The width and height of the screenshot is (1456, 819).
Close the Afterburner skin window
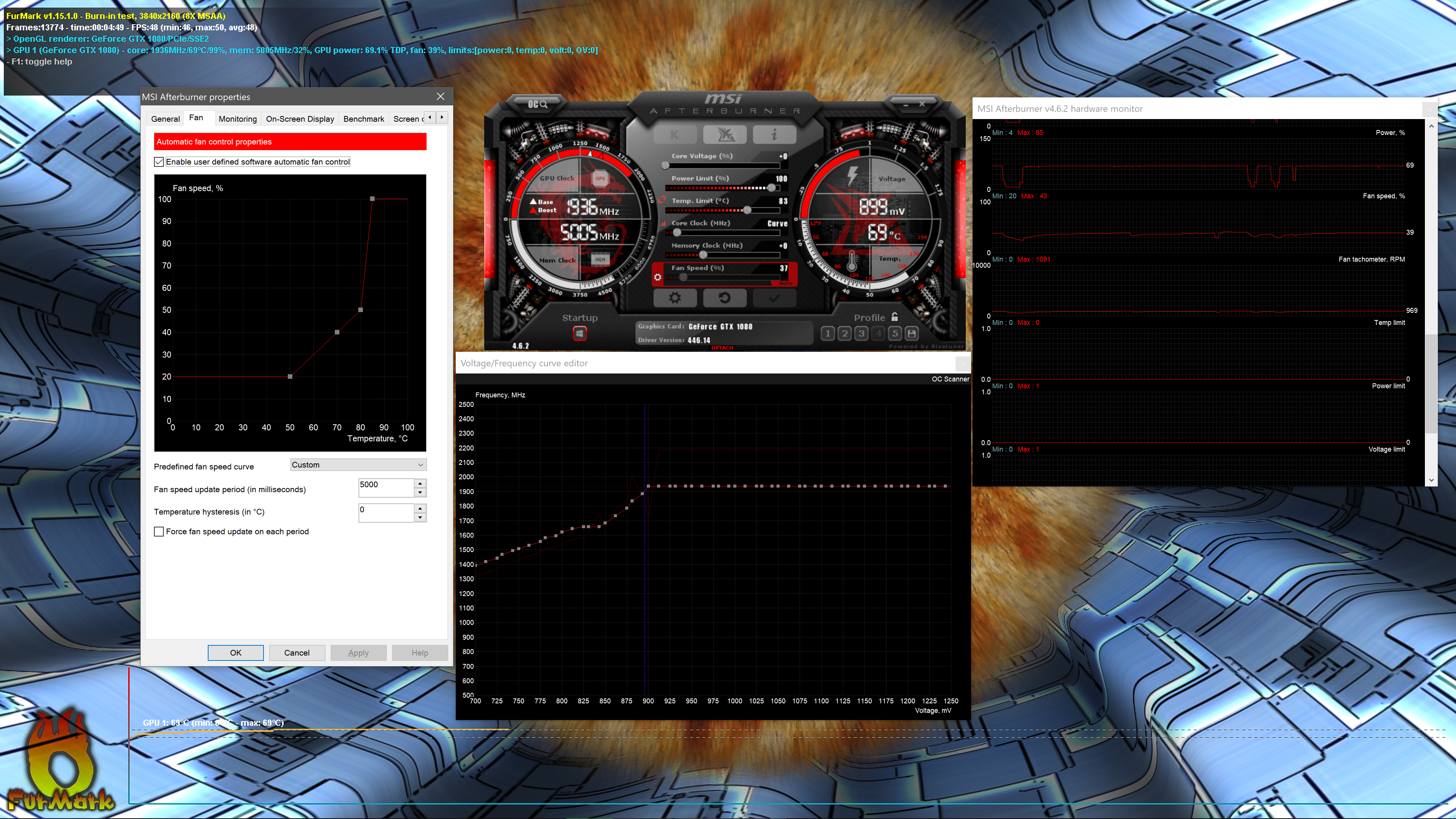tap(922, 104)
